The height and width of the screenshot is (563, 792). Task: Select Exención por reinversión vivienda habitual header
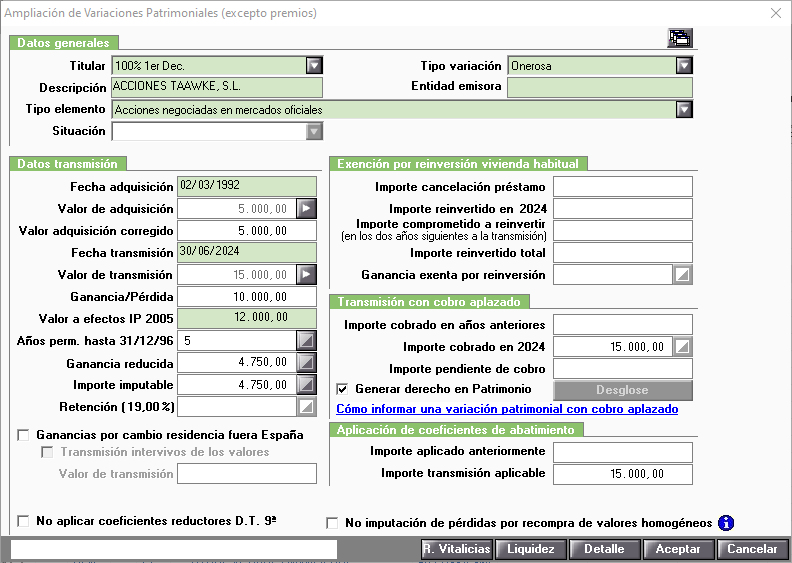tap(458, 164)
